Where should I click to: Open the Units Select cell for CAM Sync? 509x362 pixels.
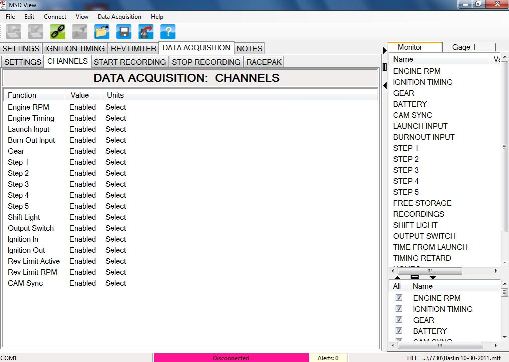[116, 283]
